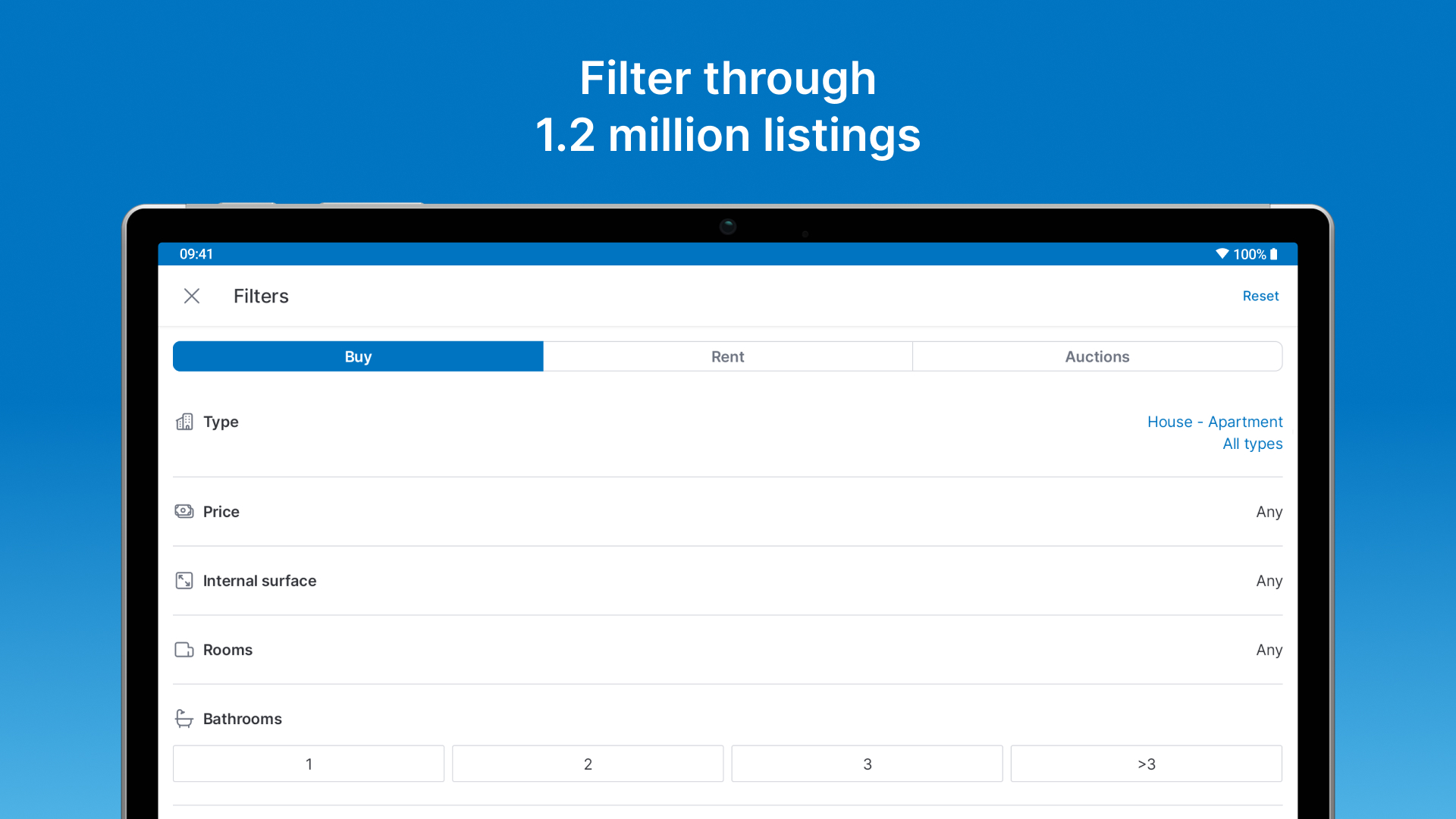Open Price selector showing Any
Screen dimensions: 1456x819
coord(1269,512)
